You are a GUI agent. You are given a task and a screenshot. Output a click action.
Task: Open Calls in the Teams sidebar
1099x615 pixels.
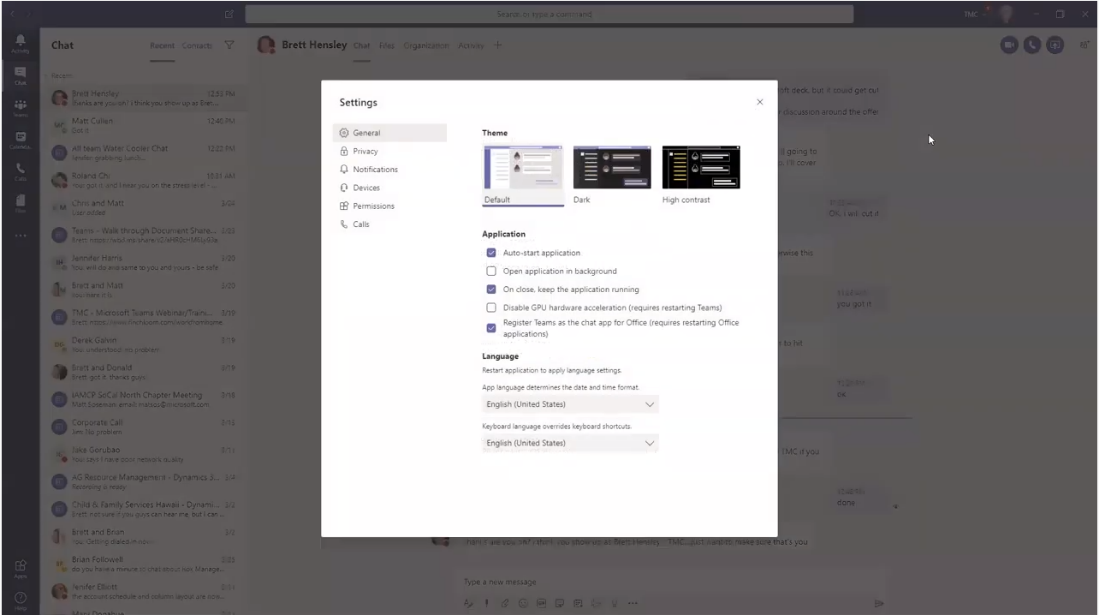tap(20, 172)
